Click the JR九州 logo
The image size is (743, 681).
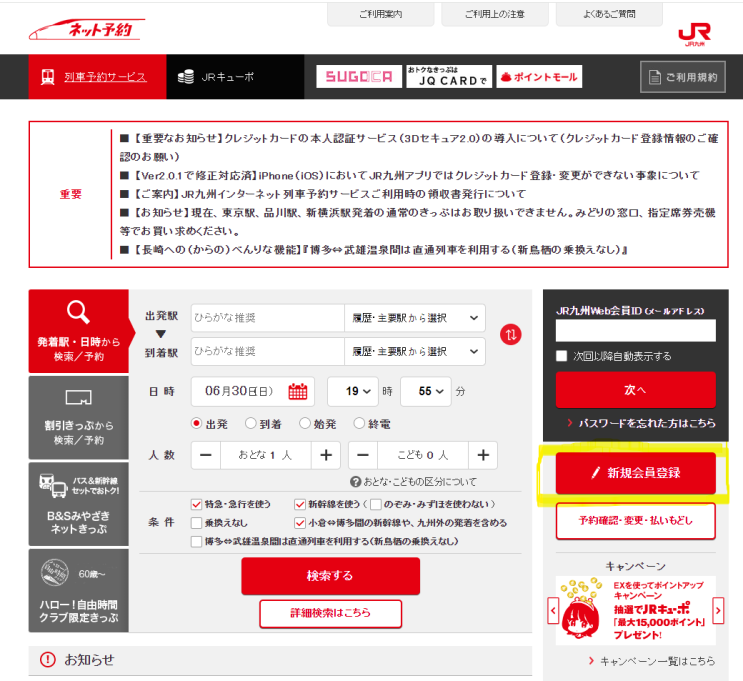[694, 35]
